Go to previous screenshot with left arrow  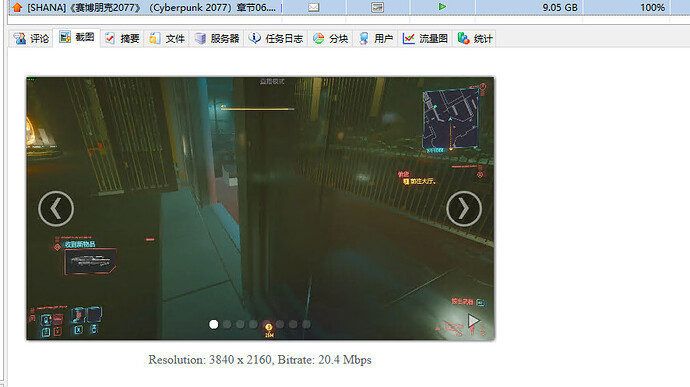(56, 209)
